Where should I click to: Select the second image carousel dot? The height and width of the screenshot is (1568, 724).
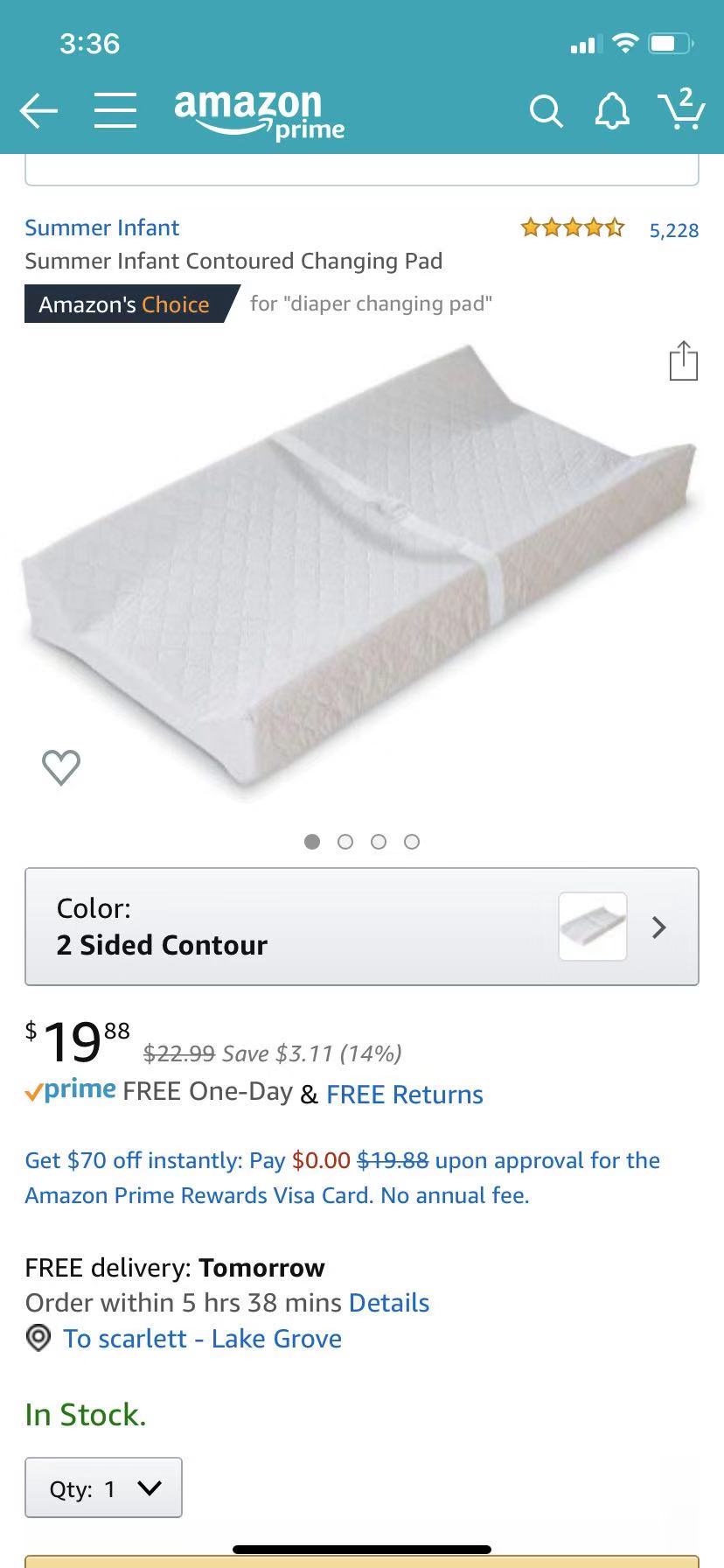pos(345,842)
